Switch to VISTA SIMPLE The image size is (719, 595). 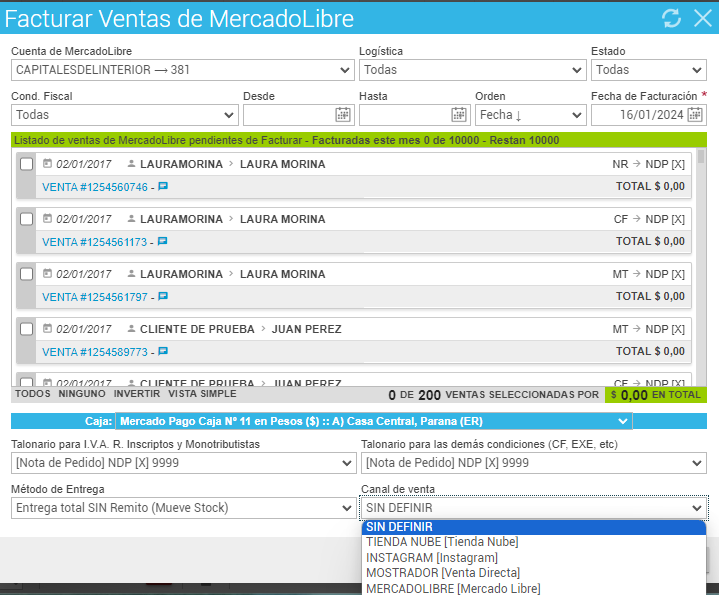click(x=202, y=394)
